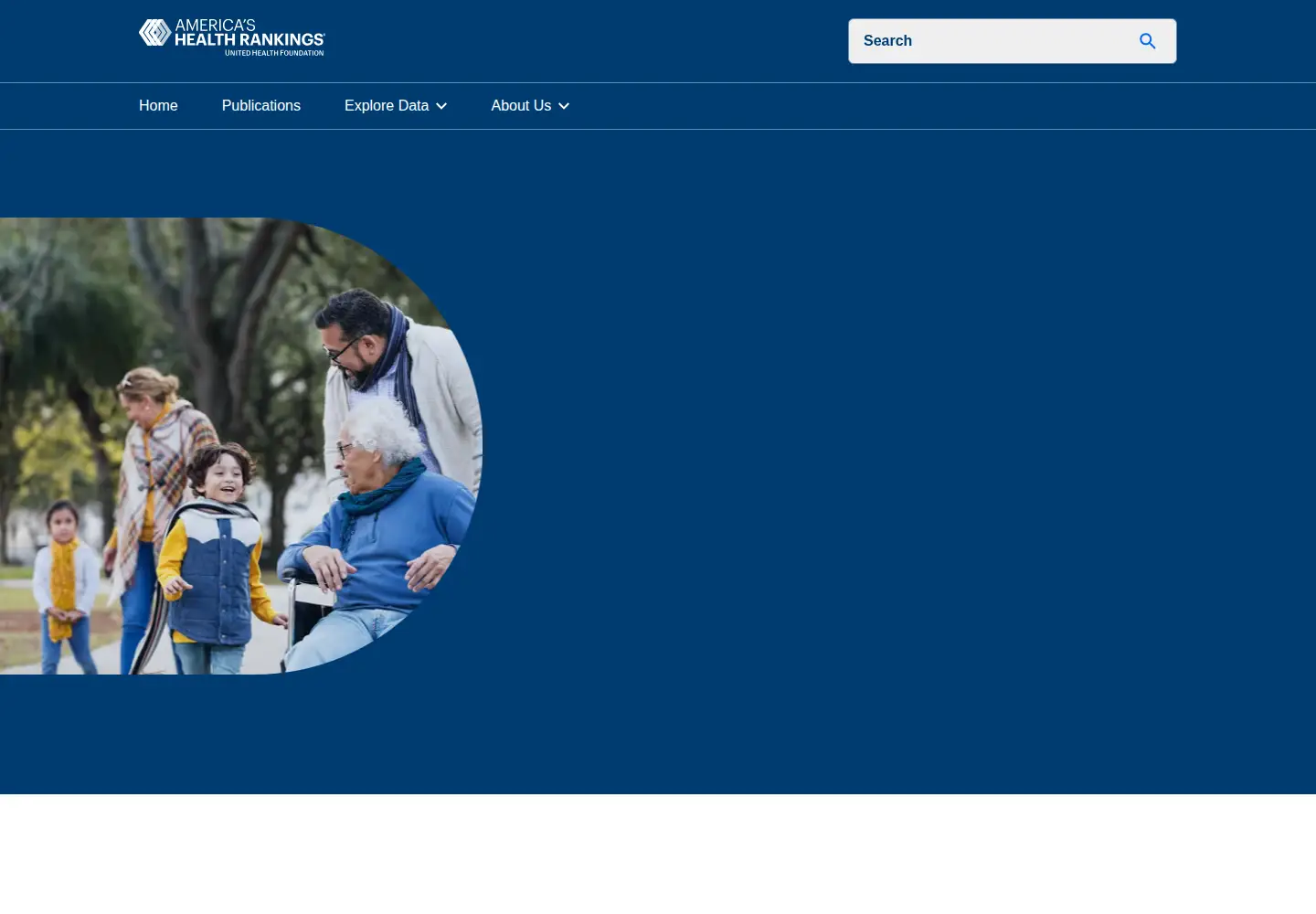Expand the About Us chevron

point(564,106)
